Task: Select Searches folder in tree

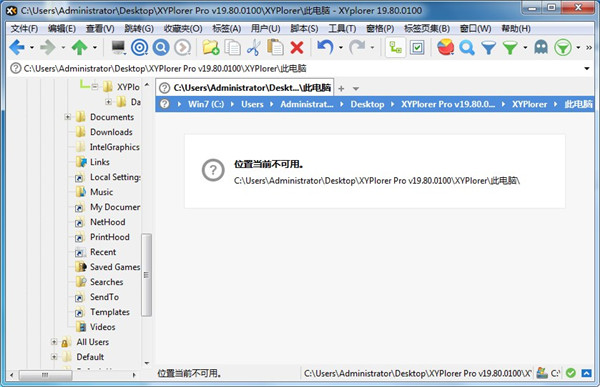Action: click(106, 282)
